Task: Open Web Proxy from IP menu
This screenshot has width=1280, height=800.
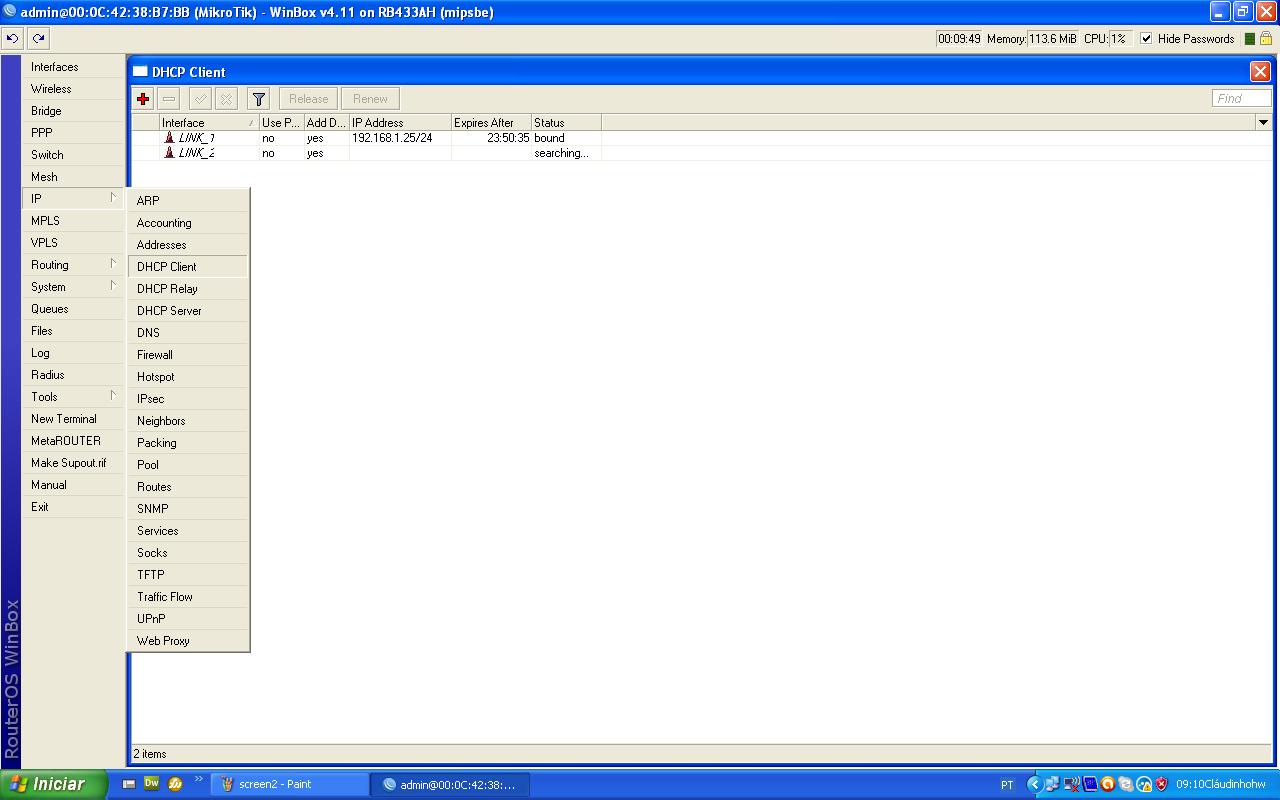Action: [x=188, y=641]
